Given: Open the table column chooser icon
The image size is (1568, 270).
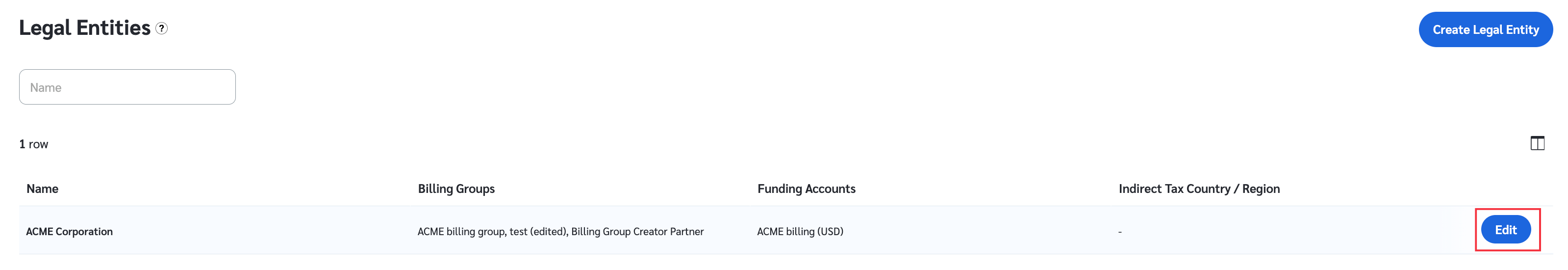Looking at the screenshot, I should click(1537, 143).
